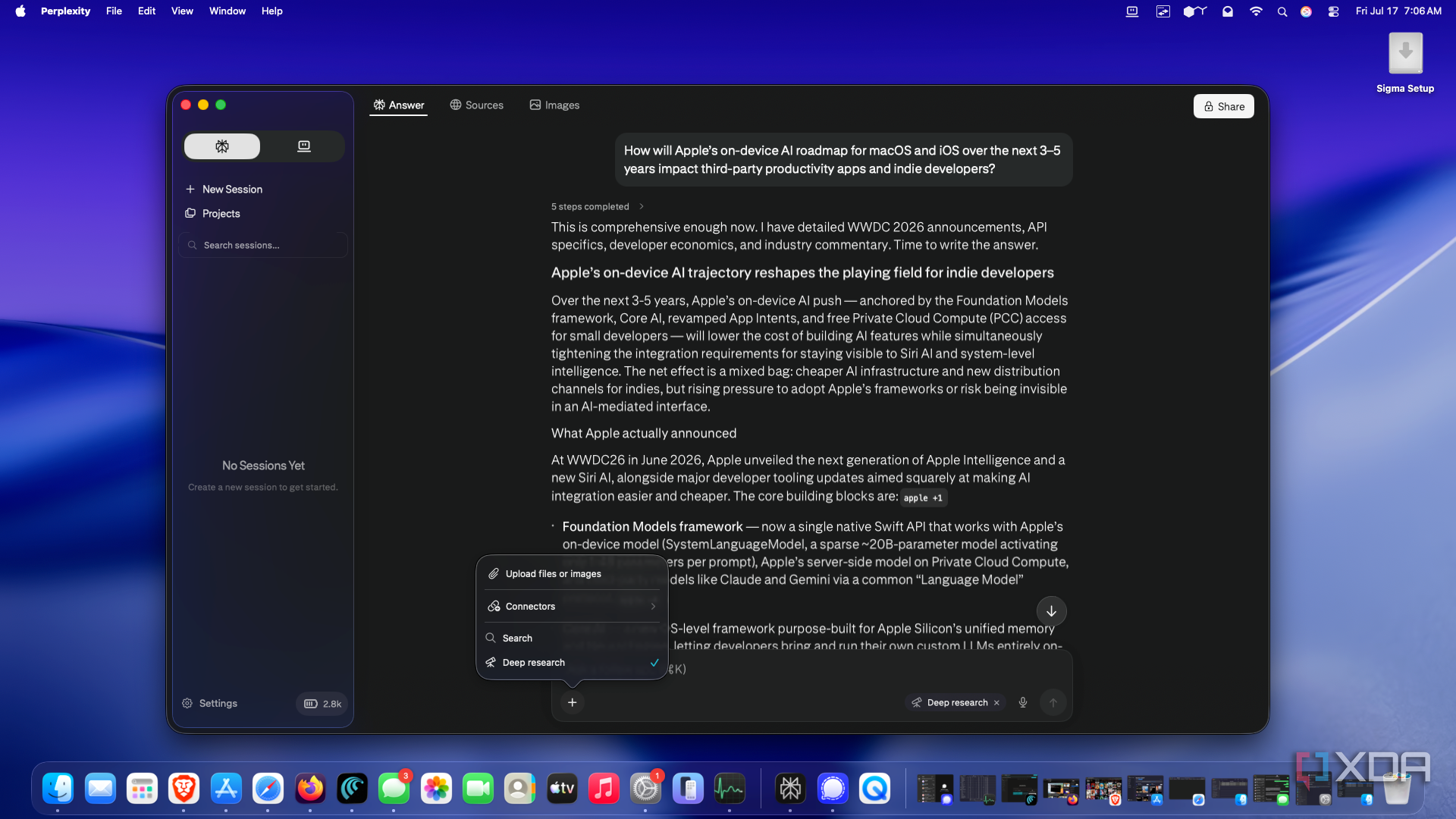Open Apple TV from the dock

tap(562, 789)
